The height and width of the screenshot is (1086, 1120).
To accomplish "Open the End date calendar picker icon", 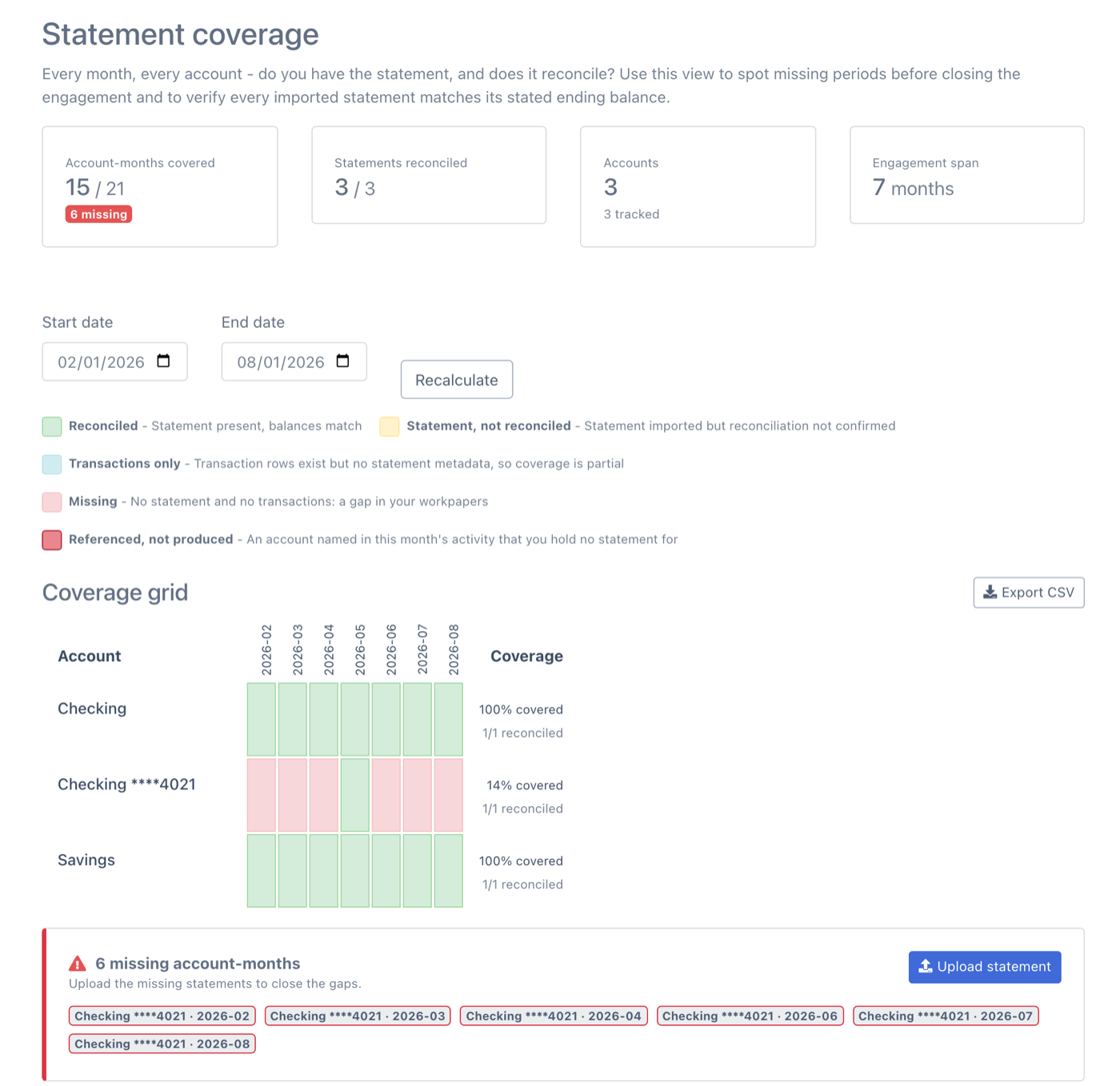I will (342, 361).
